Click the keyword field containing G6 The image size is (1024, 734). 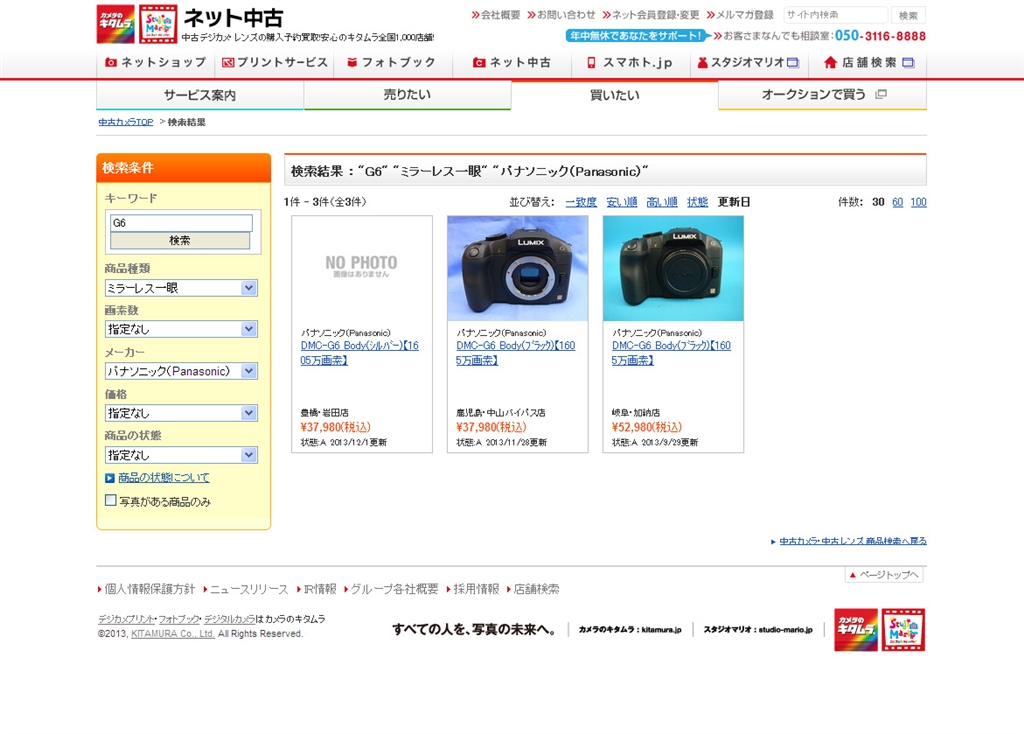pyautogui.click(x=181, y=223)
